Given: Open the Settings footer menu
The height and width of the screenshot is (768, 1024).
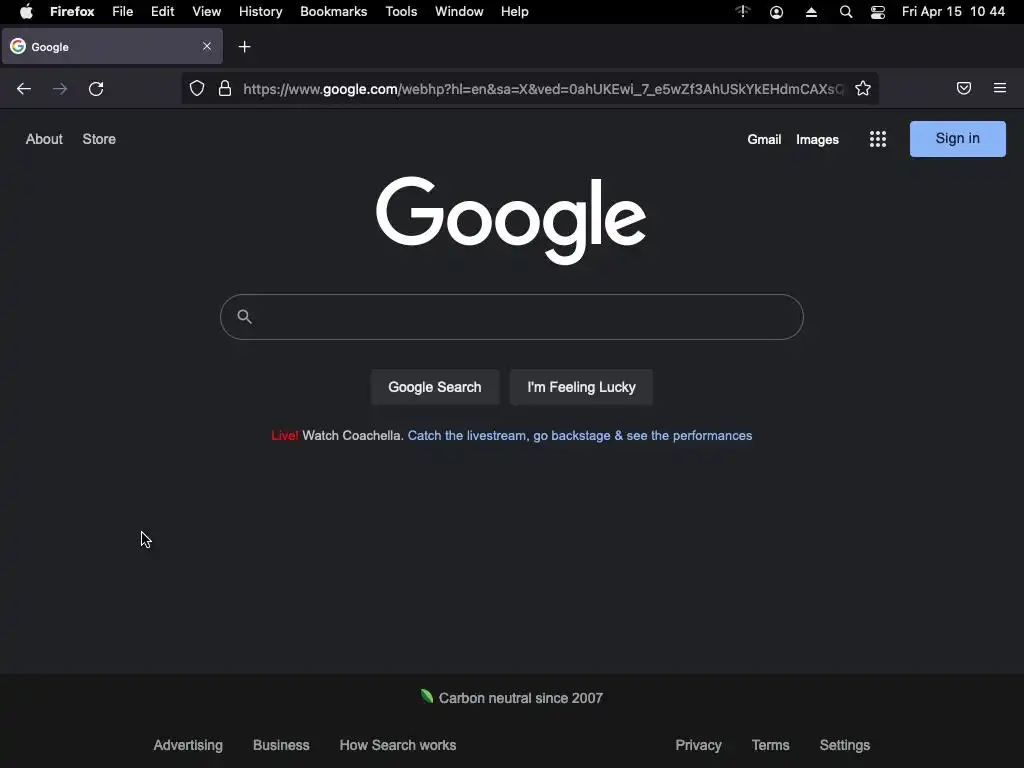Looking at the screenshot, I should 845,745.
